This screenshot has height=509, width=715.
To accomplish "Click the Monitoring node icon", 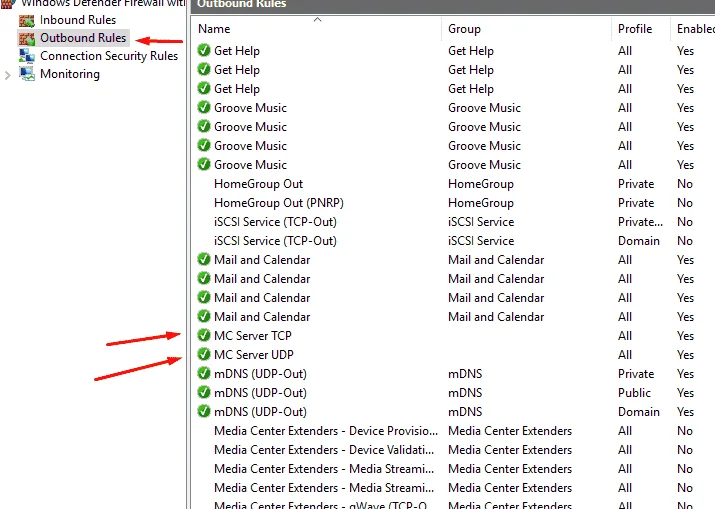I will (x=26, y=74).
